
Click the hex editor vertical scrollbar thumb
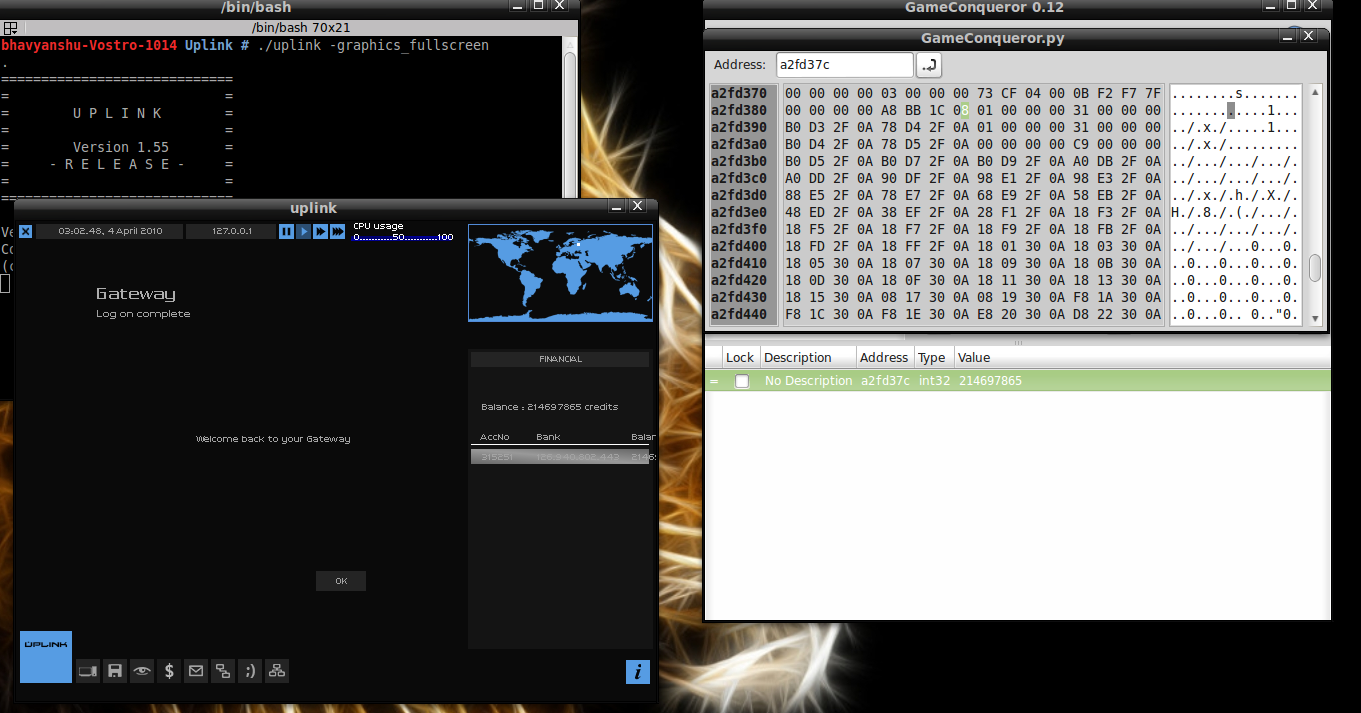tap(1315, 268)
